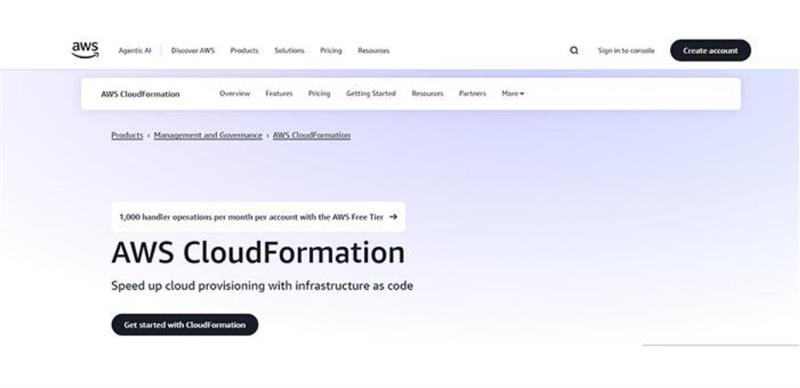This screenshot has width=800, height=388.
Task: Click the Speed up cloud provisioning tagline
Action: click(x=262, y=286)
